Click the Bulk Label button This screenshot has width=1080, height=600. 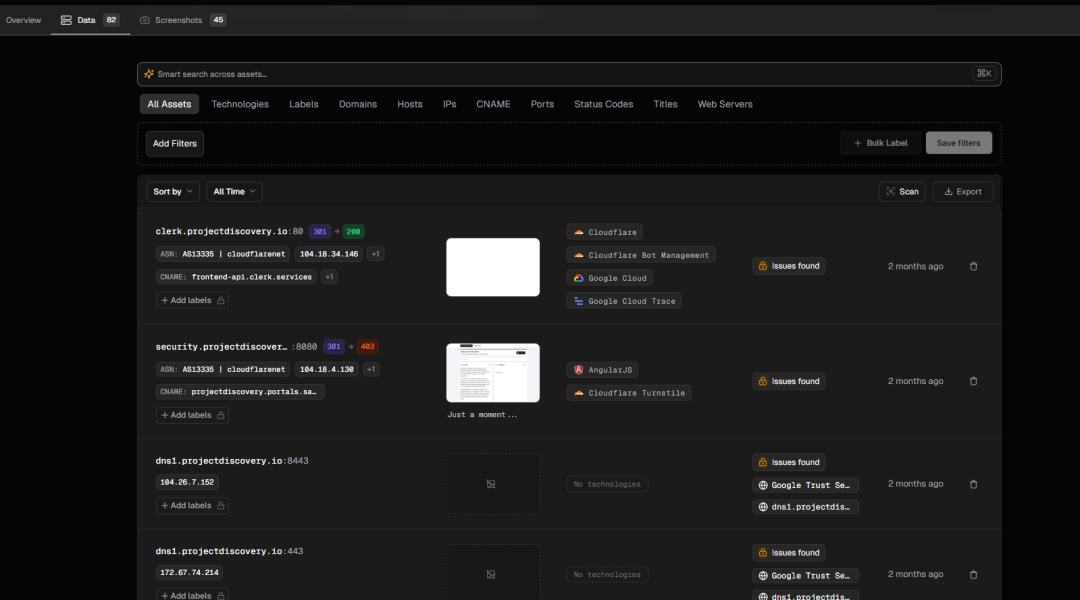[x=880, y=143]
